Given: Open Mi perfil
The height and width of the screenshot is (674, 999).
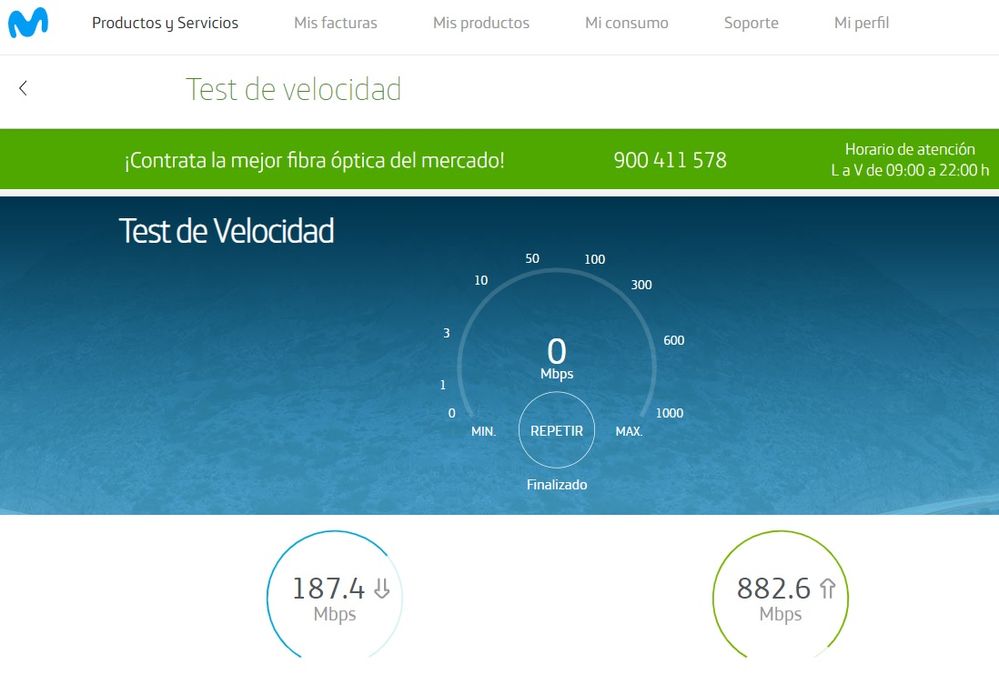Looking at the screenshot, I should pos(860,22).
